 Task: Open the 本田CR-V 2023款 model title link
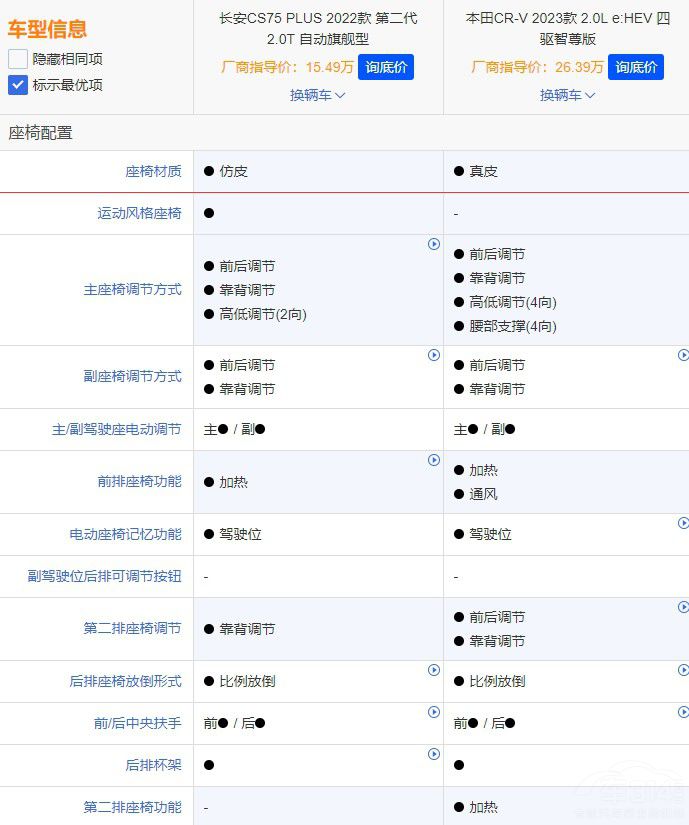(568, 28)
